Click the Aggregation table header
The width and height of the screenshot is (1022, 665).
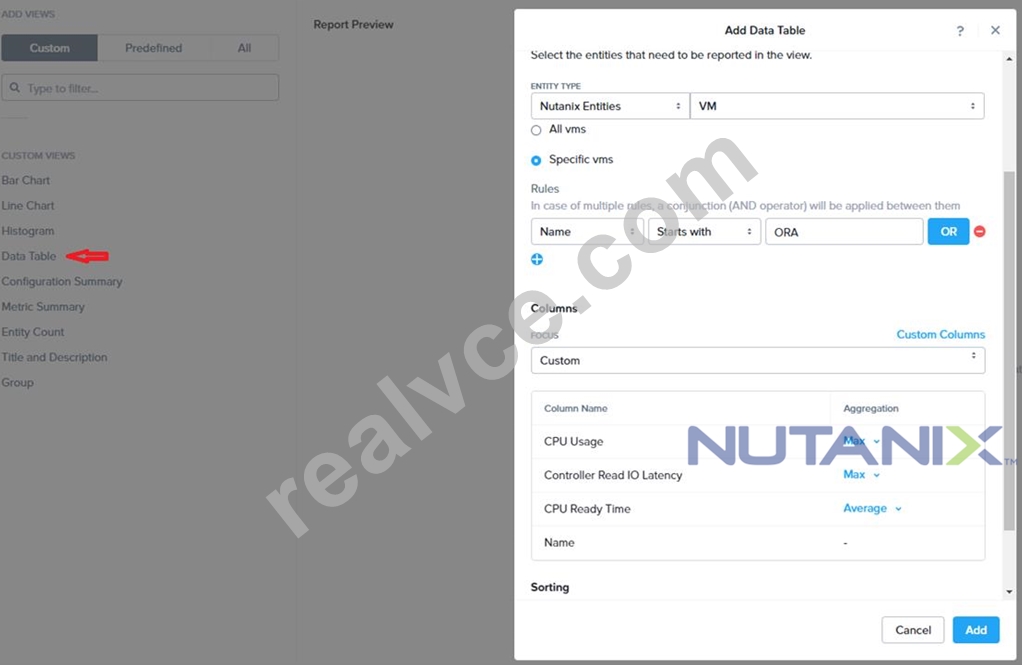pos(871,408)
